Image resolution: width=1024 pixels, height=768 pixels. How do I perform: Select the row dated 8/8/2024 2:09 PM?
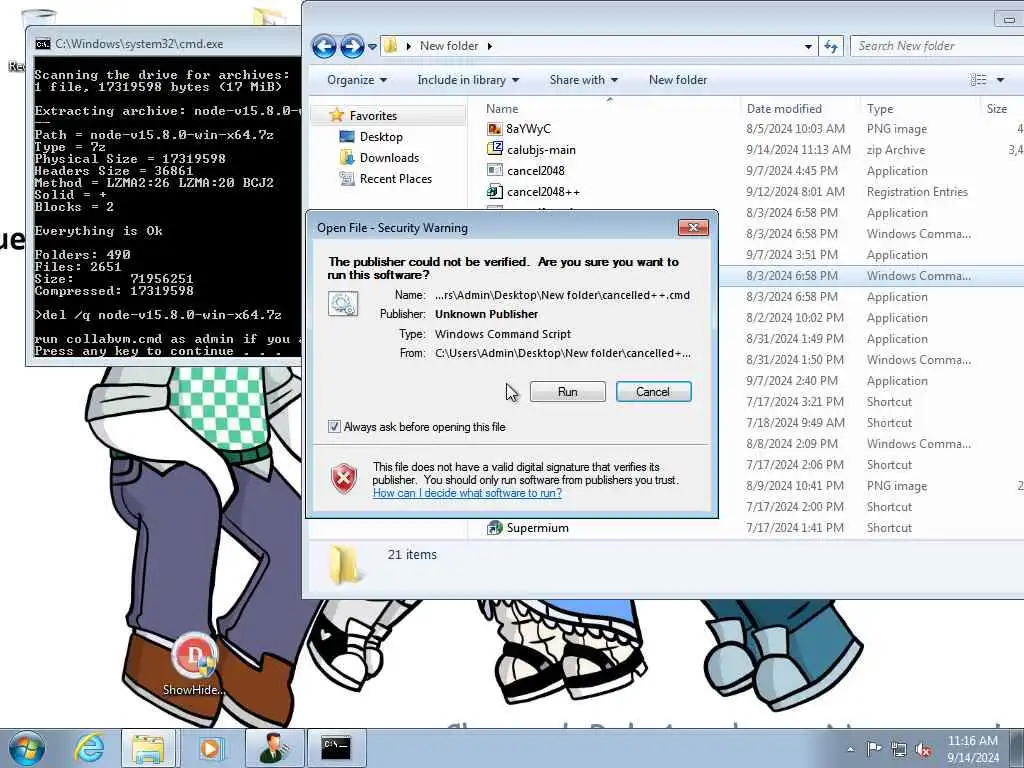point(872,443)
